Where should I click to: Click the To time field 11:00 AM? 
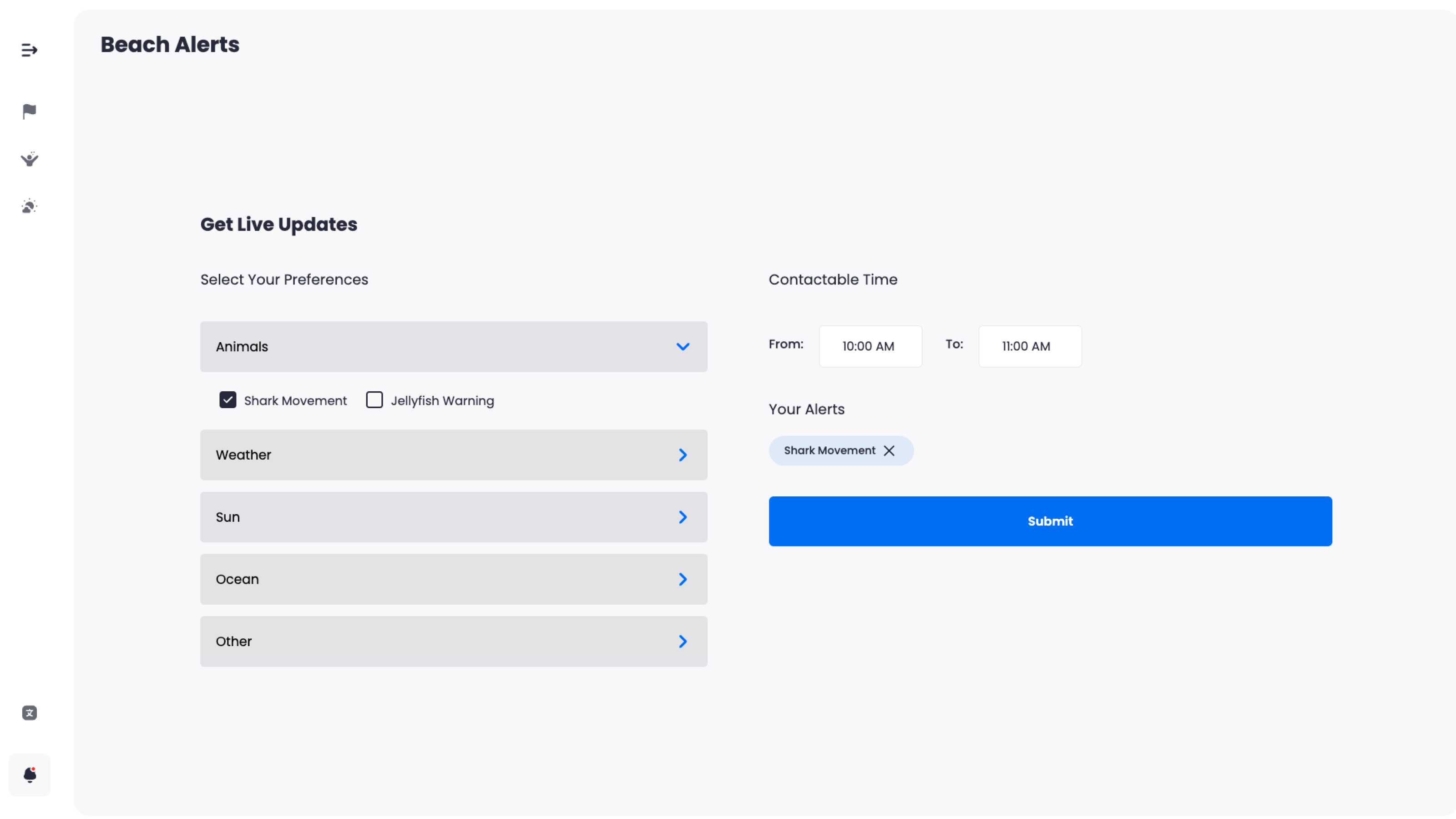point(1029,346)
